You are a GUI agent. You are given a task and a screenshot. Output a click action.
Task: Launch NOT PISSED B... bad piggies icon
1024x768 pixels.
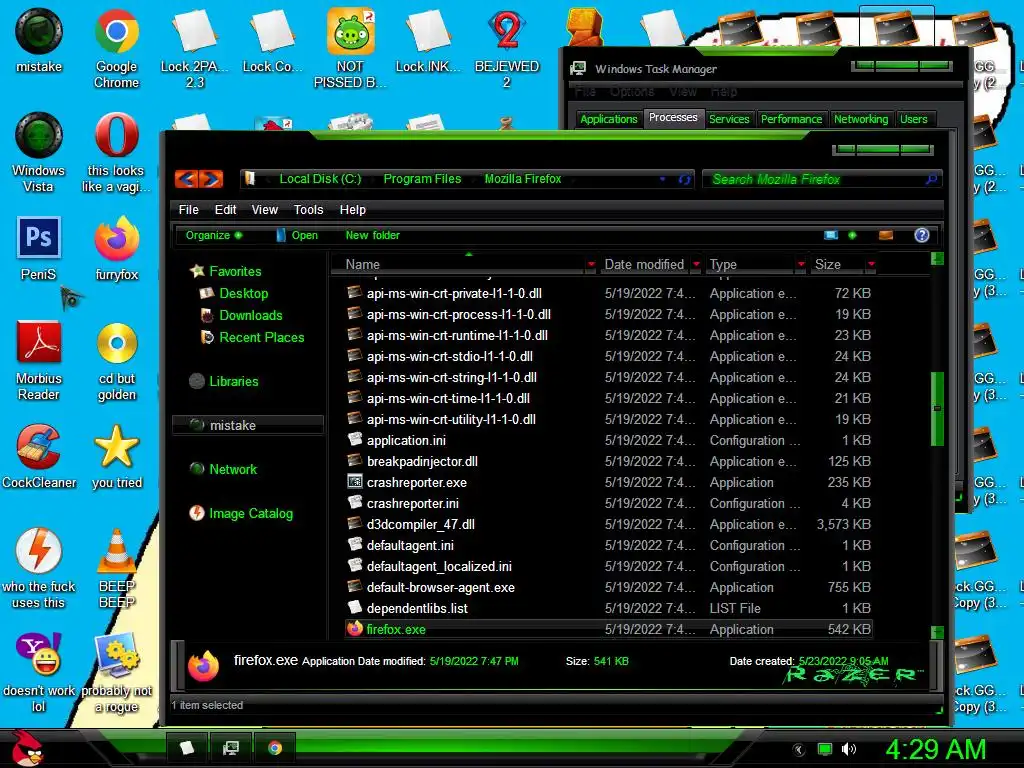click(350, 49)
